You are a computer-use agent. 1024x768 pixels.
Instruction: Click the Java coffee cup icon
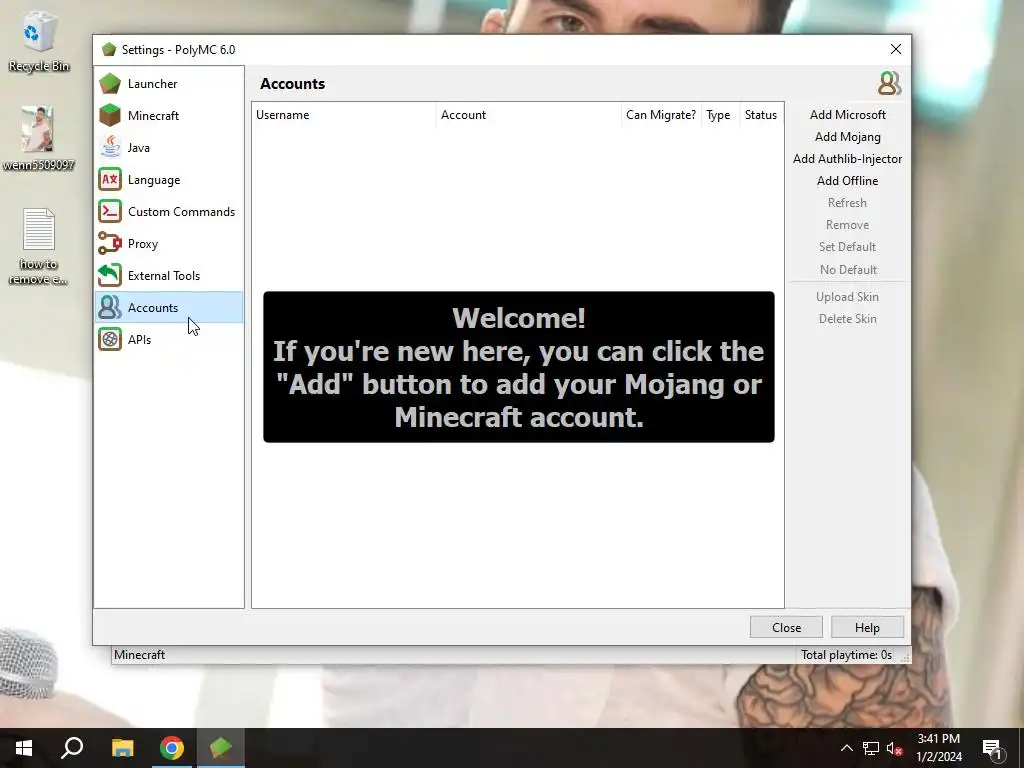click(x=110, y=148)
